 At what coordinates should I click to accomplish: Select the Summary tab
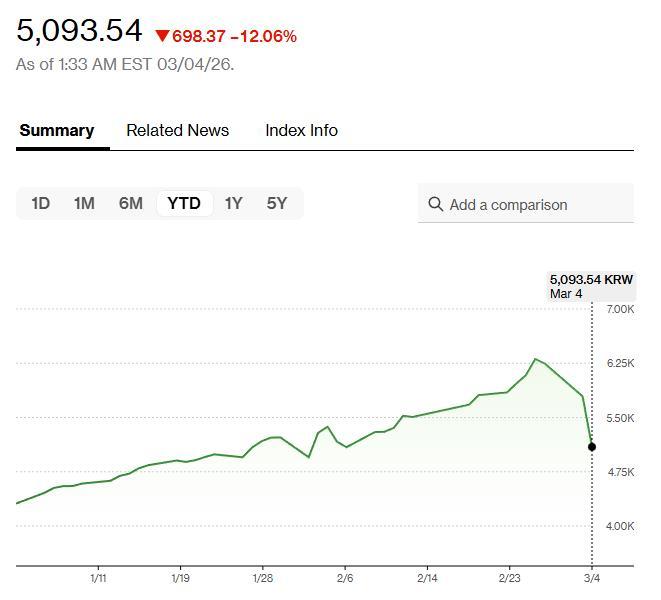[57, 130]
